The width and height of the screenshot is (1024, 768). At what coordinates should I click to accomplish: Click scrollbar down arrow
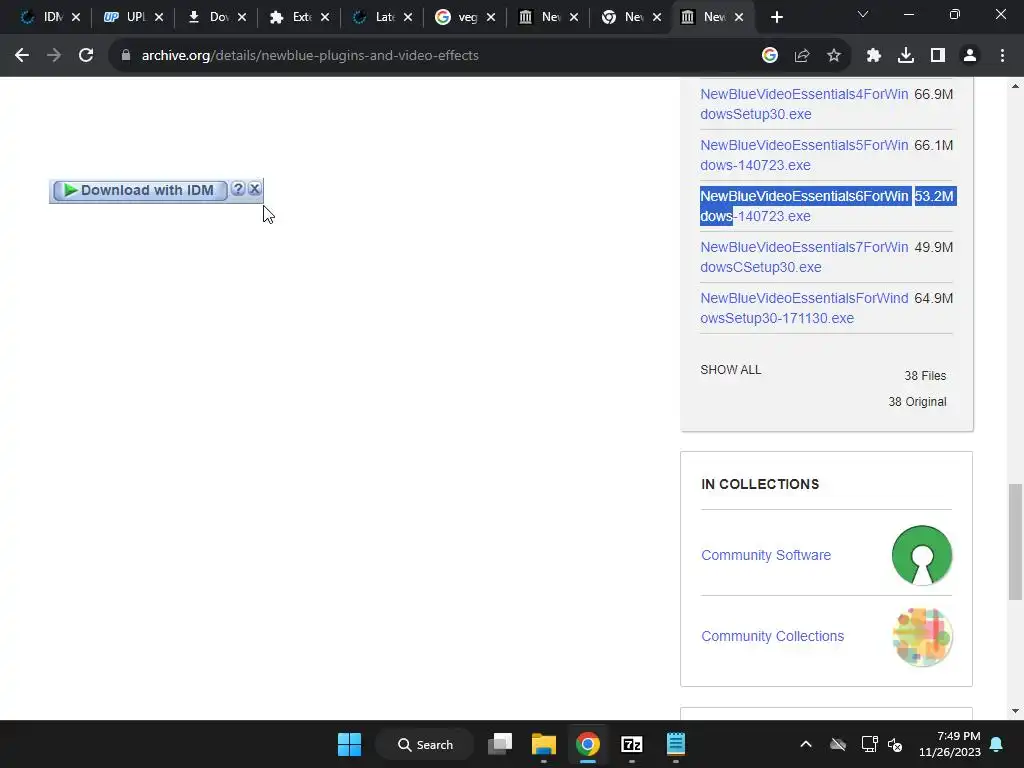tap(1015, 711)
